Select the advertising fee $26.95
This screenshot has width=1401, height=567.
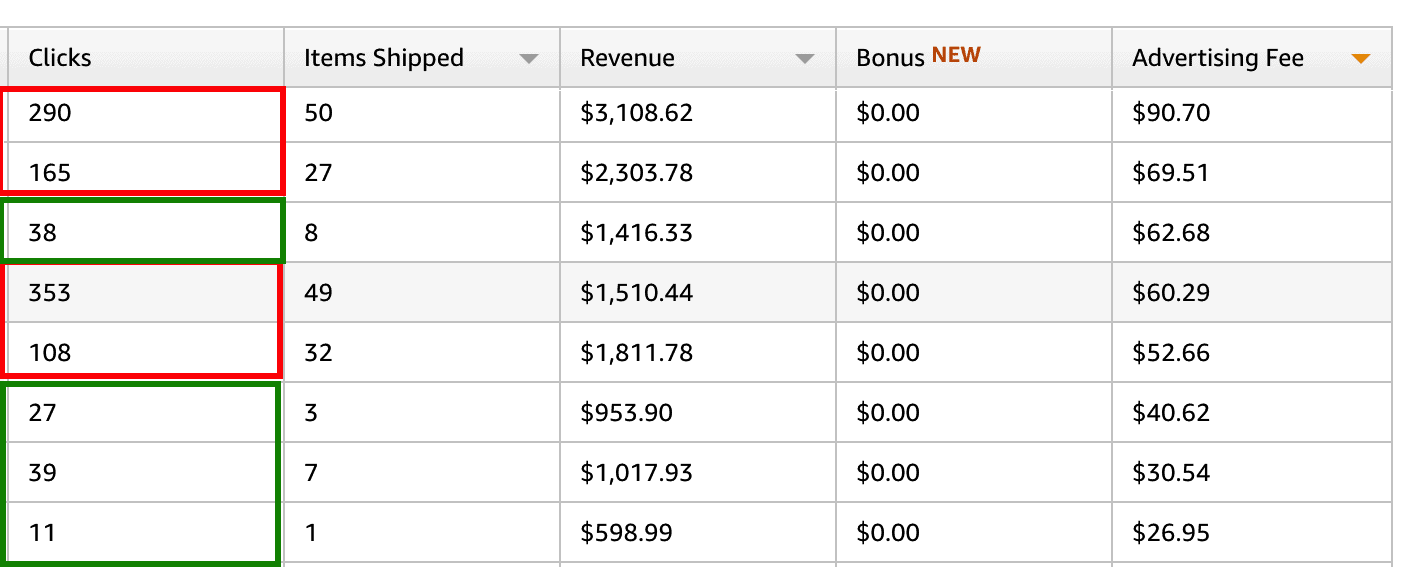[1170, 533]
